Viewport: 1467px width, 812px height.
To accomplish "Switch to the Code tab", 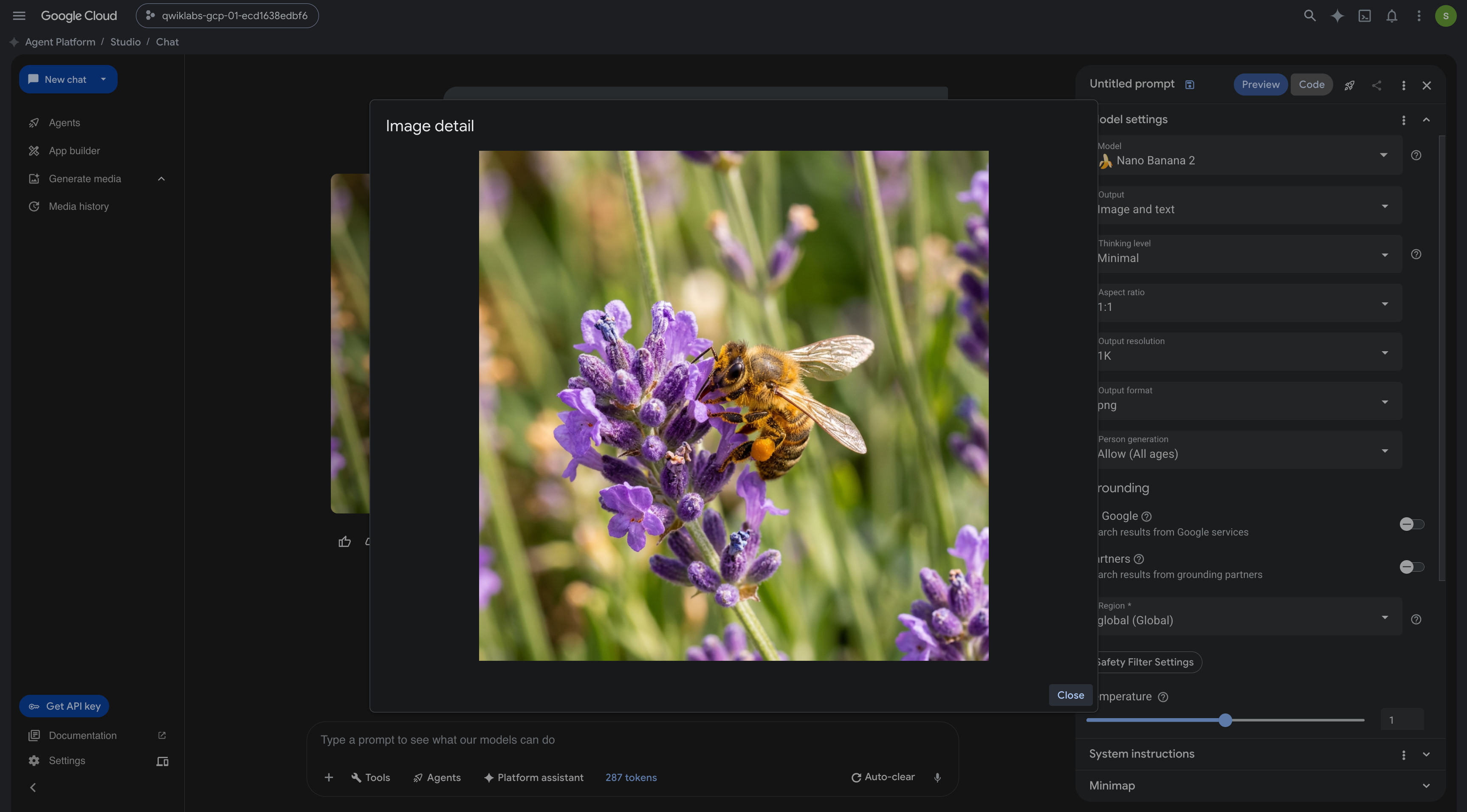I will [x=1312, y=84].
